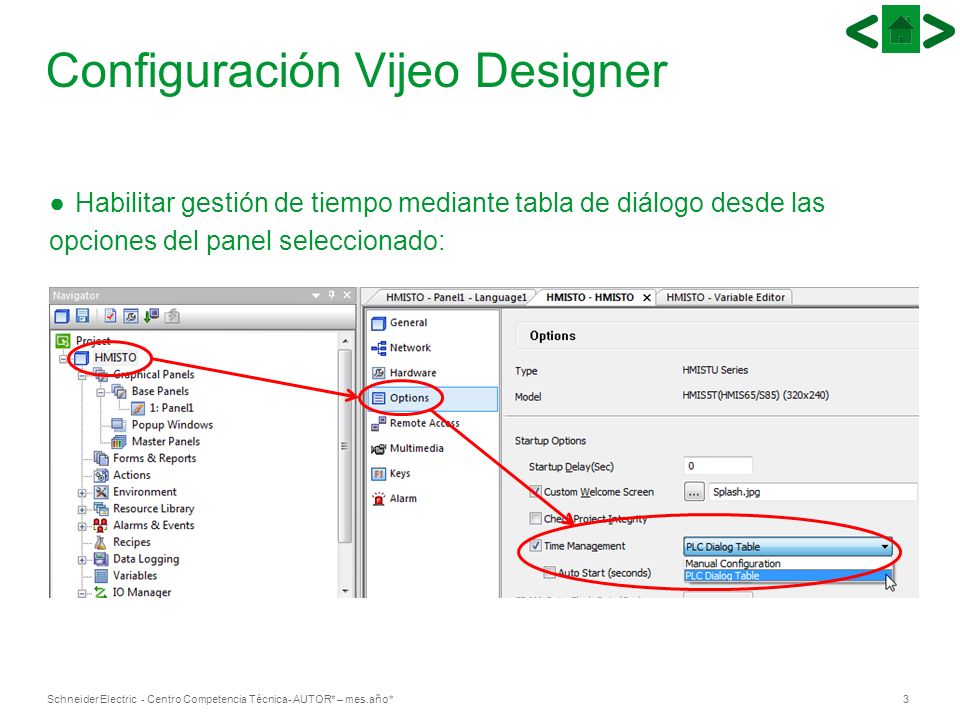This screenshot has height=720, width=960.
Task: Collapse the Base Panels branch
Action: point(100,392)
